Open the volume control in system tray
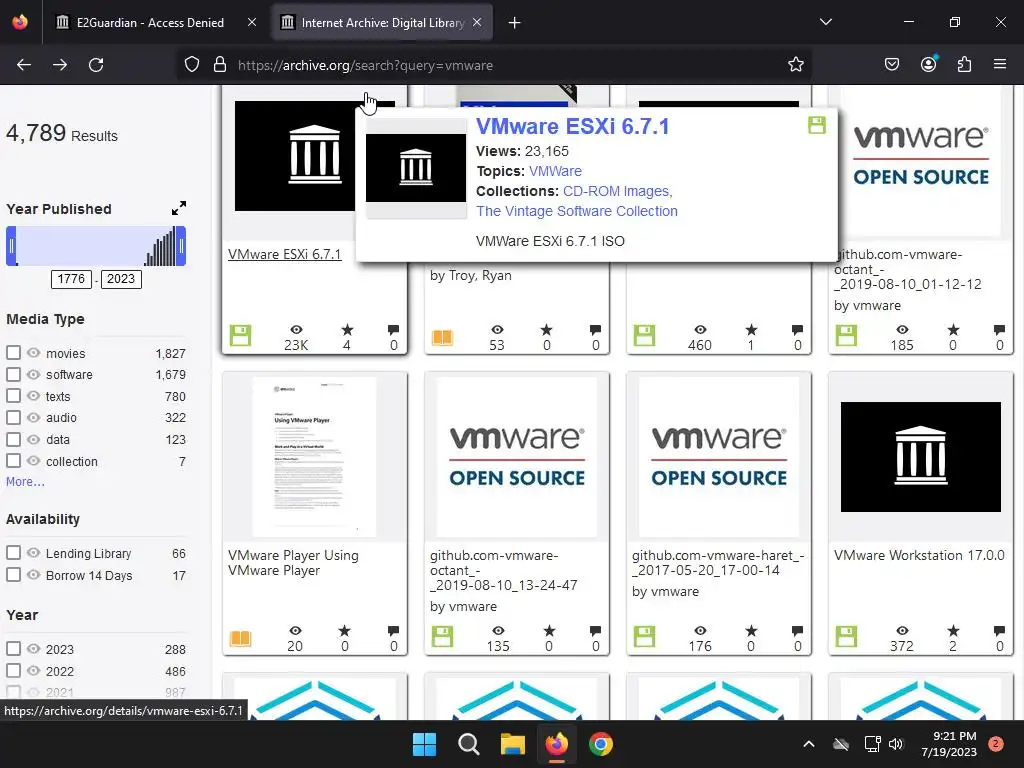This screenshot has width=1024, height=768. tap(896, 744)
